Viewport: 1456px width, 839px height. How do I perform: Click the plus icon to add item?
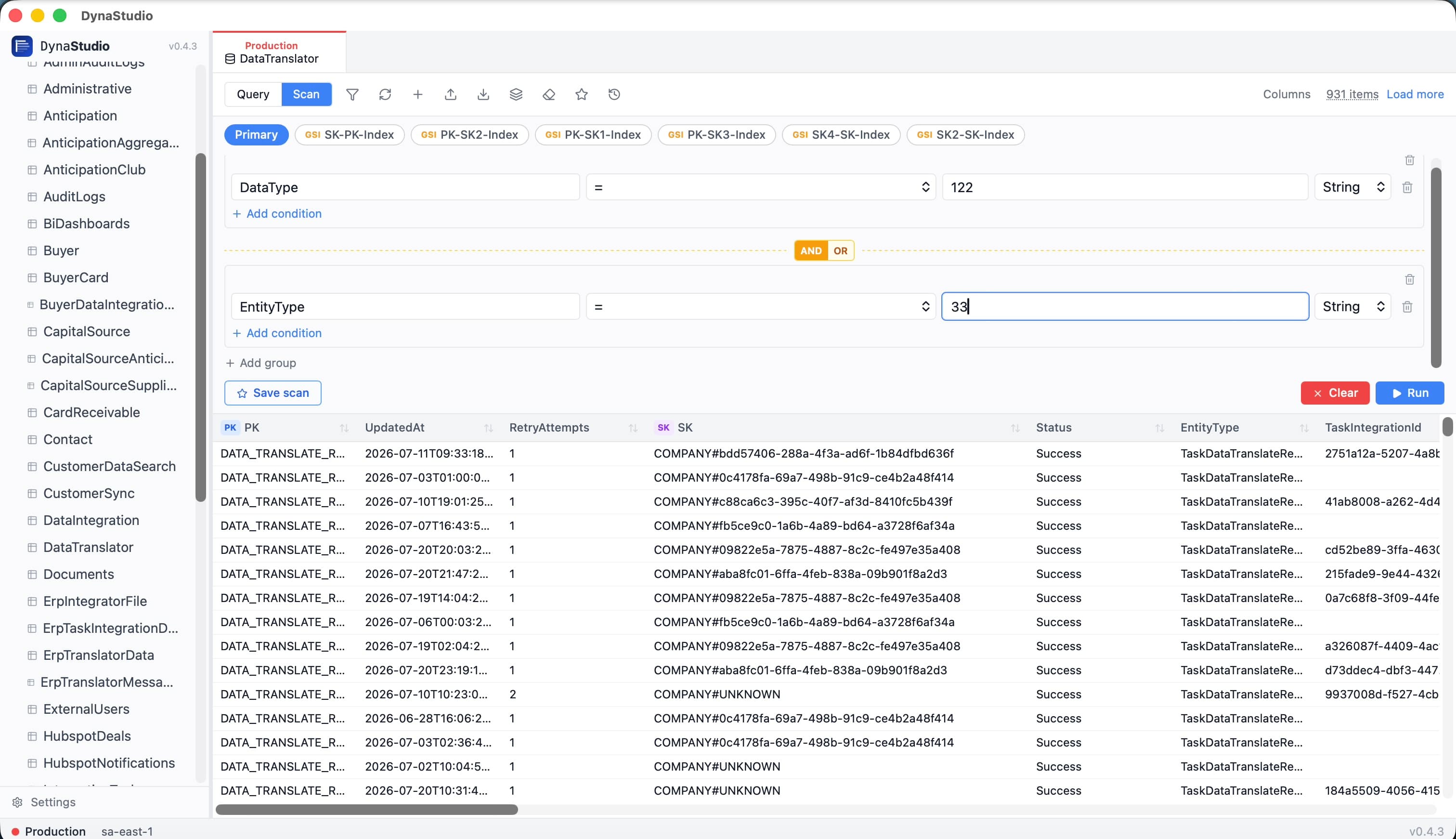[417, 94]
